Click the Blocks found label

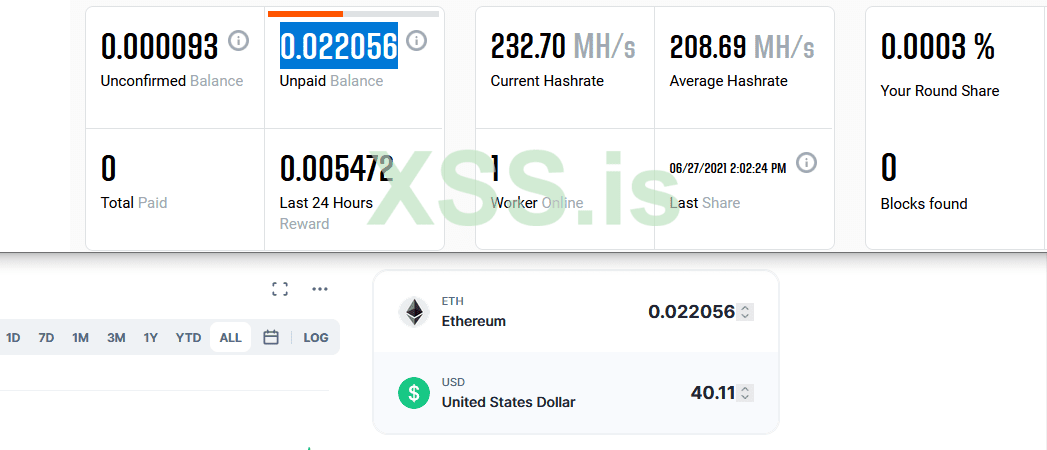923,204
